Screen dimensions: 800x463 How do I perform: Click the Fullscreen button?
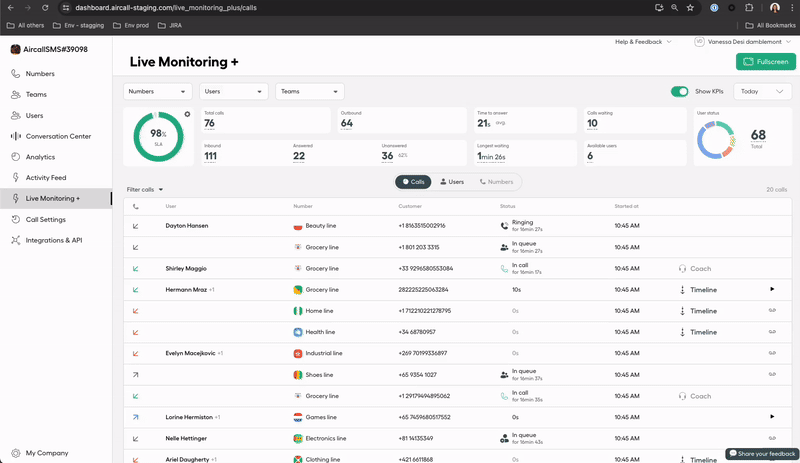(x=765, y=62)
